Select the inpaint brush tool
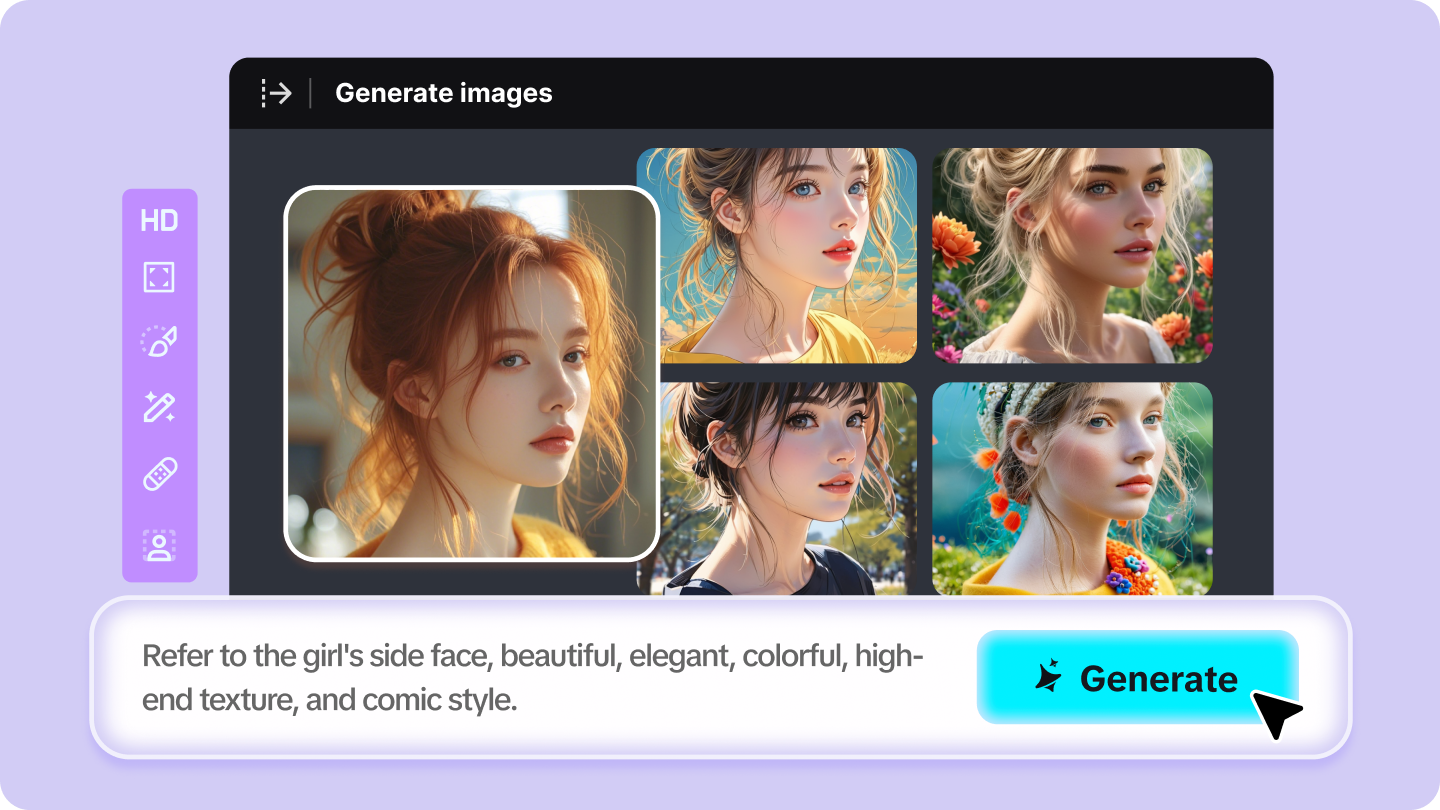The image size is (1440, 810). (x=159, y=341)
